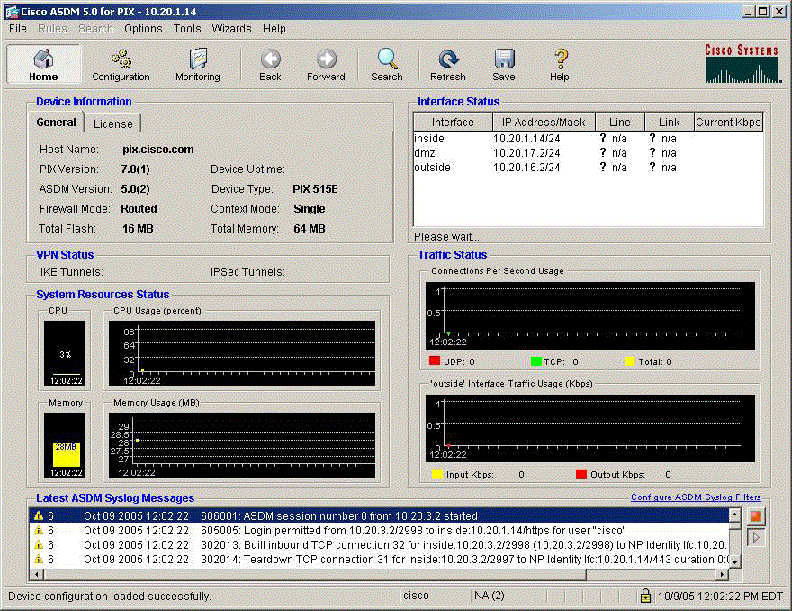
Task: Click the padlock icon in status bar
Action: 646,596
